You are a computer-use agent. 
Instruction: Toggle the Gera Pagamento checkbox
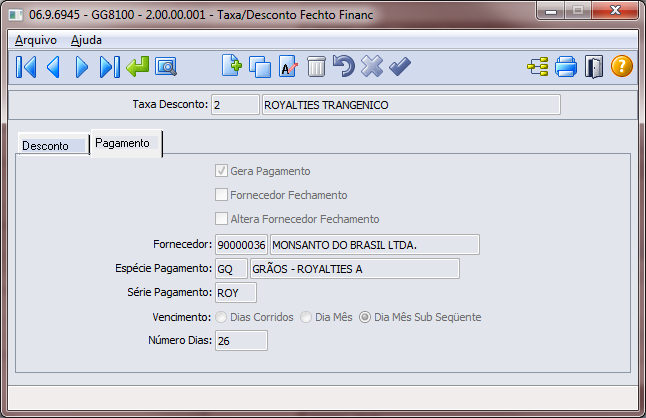tap(221, 170)
